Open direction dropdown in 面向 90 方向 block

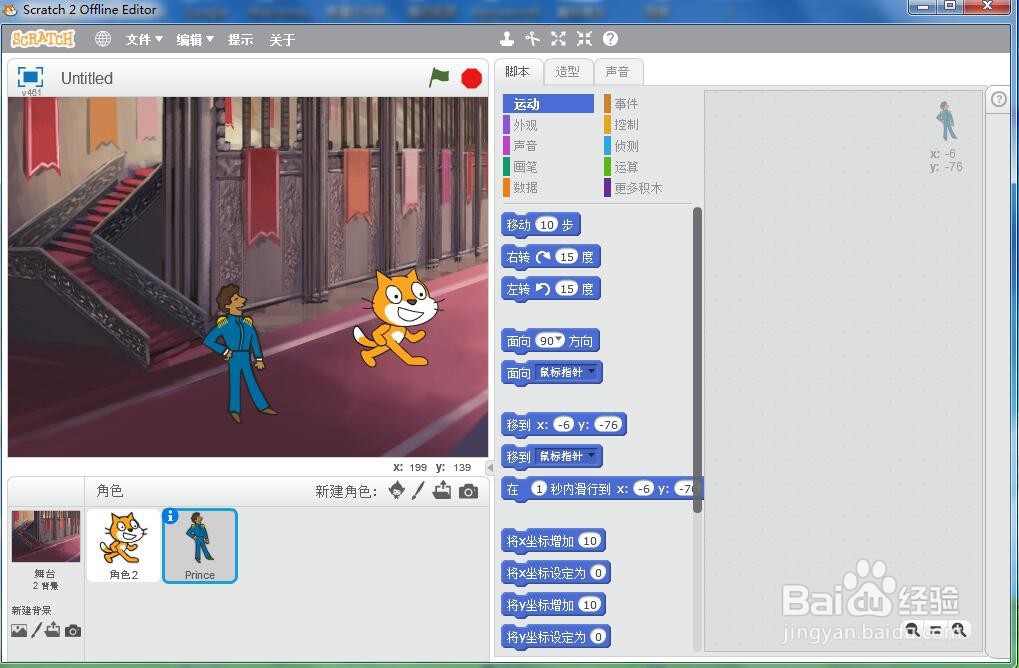[x=558, y=340]
